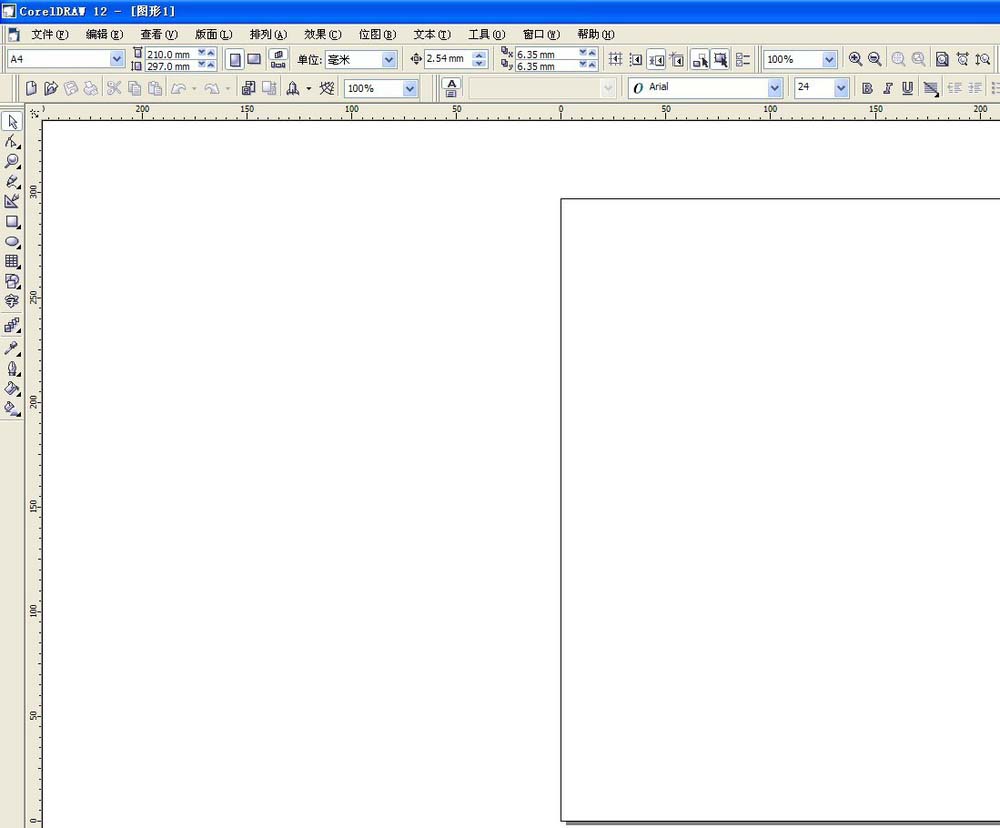This screenshot has height=828, width=1000.
Task: Select the Interactive Blend tool
Action: [x=12, y=326]
